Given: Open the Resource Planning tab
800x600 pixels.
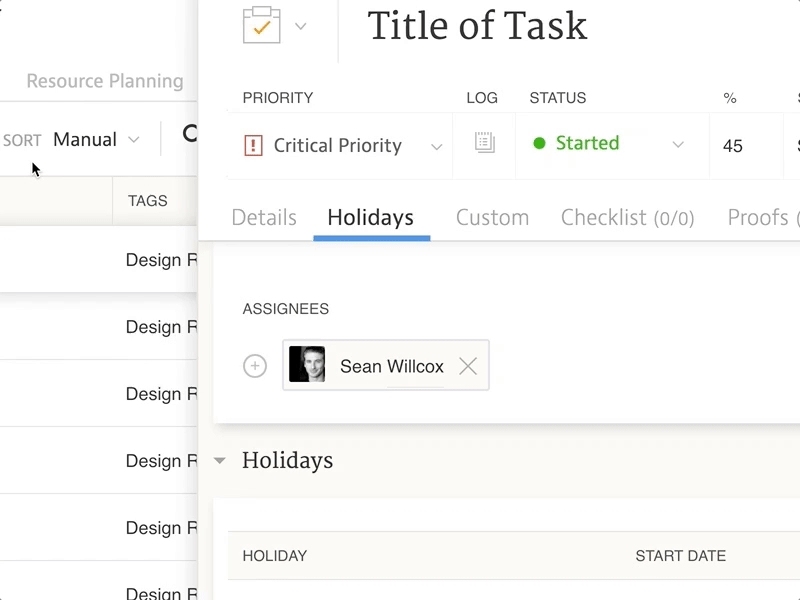Looking at the screenshot, I should point(105,81).
